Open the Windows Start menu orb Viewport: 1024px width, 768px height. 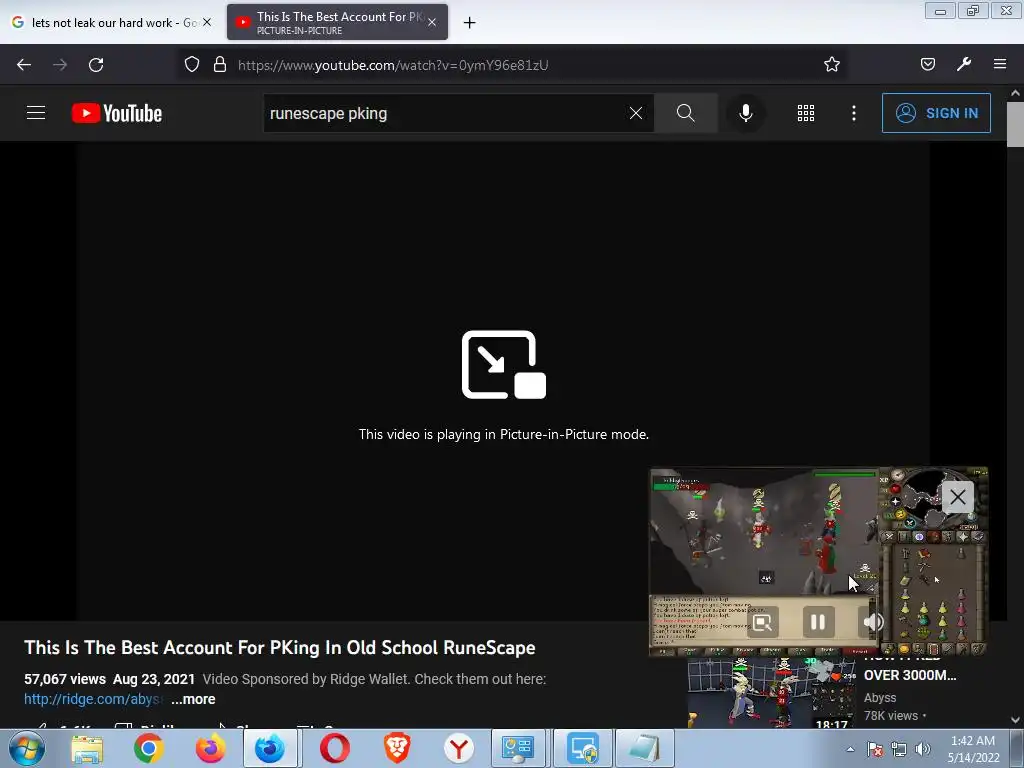pos(27,748)
